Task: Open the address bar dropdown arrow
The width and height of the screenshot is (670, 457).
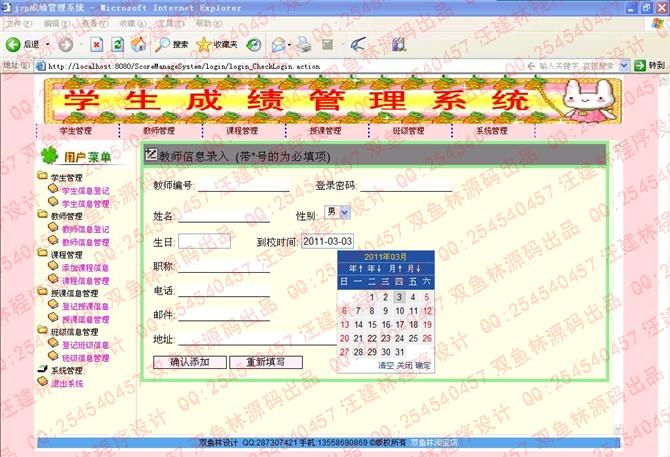Action: 624,66
